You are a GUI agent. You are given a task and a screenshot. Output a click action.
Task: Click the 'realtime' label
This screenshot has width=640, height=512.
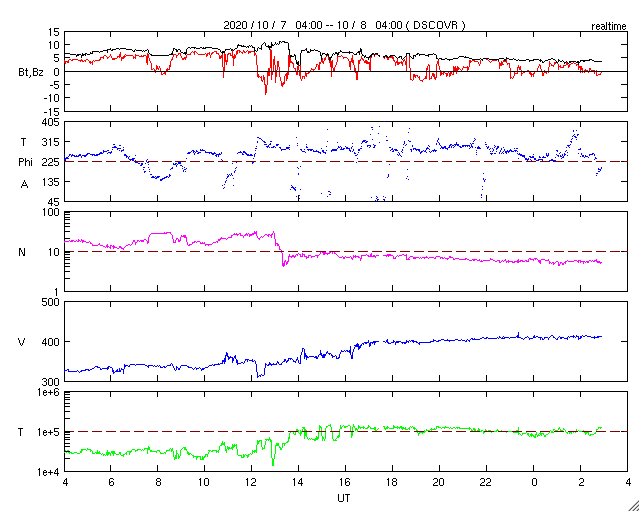pyautogui.click(x=609, y=27)
